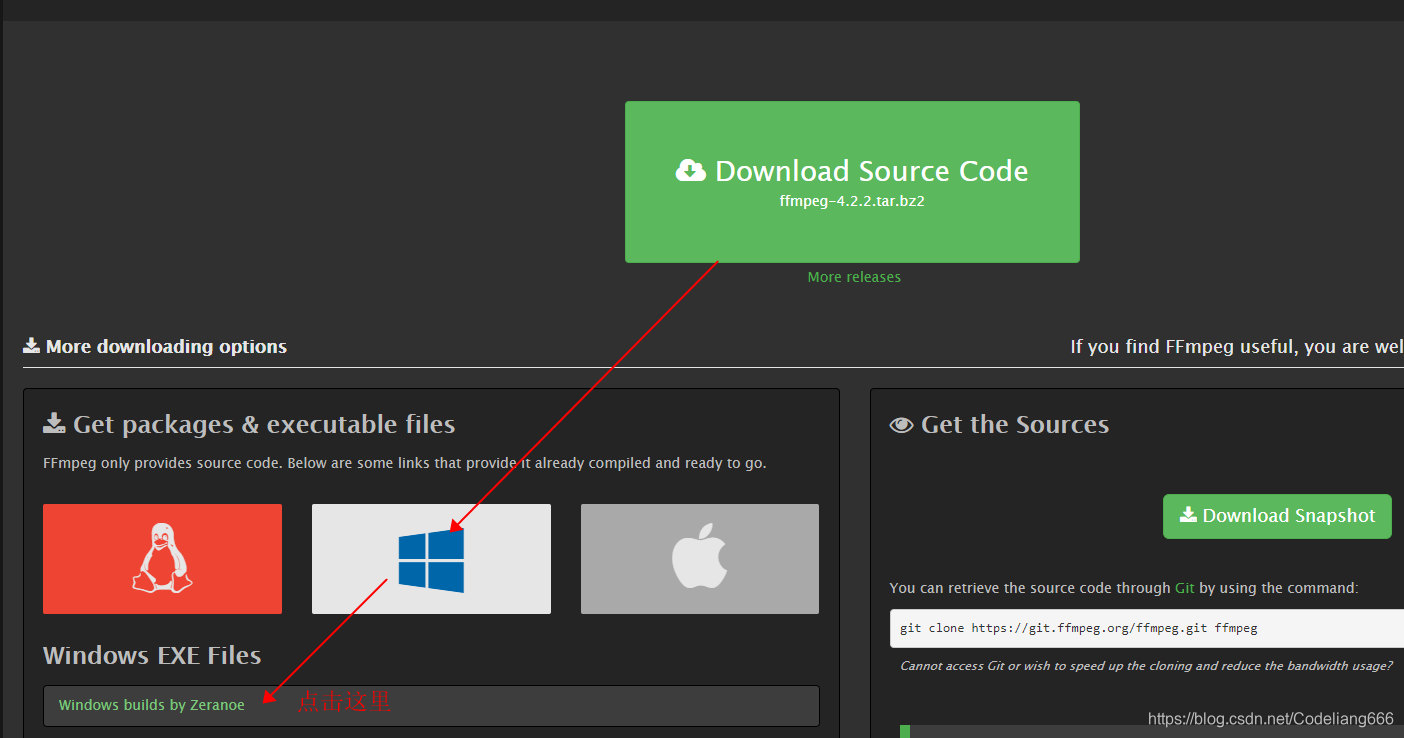Click the download icon beside Get packages heading
Image resolution: width=1404 pixels, height=738 pixels.
pyautogui.click(x=54, y=423)
